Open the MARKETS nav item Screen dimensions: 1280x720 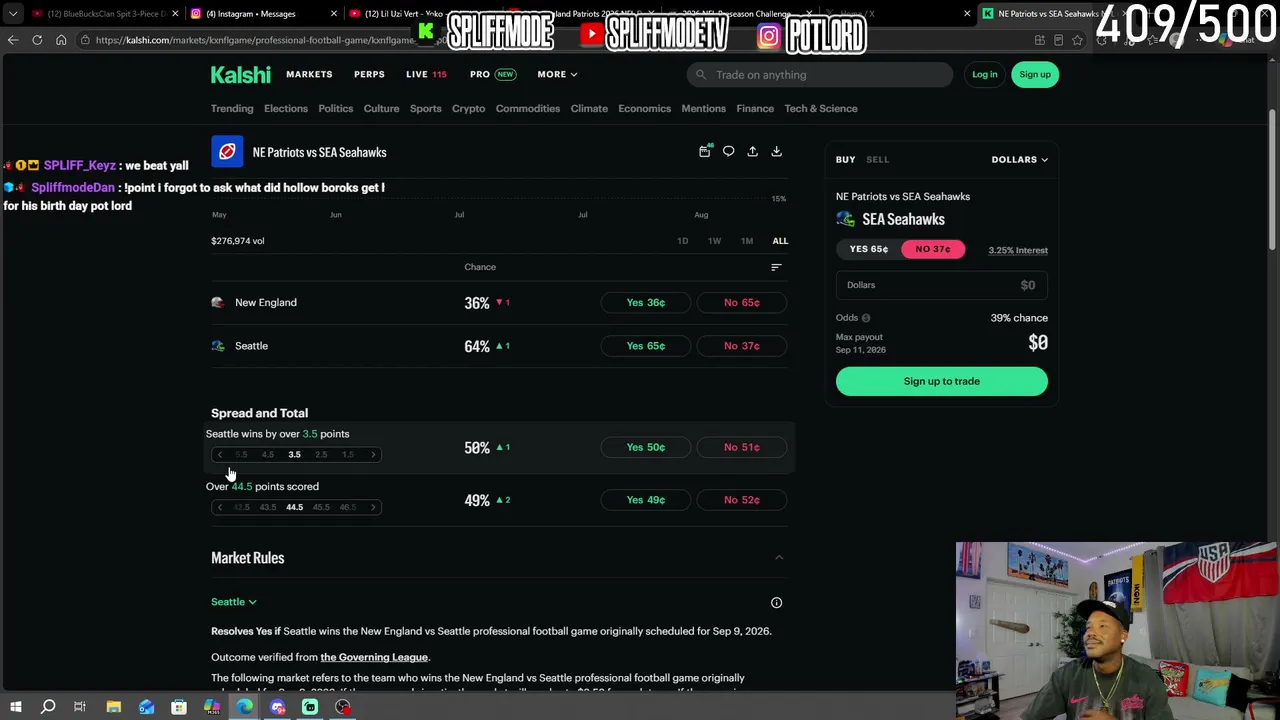coord(309,74)
